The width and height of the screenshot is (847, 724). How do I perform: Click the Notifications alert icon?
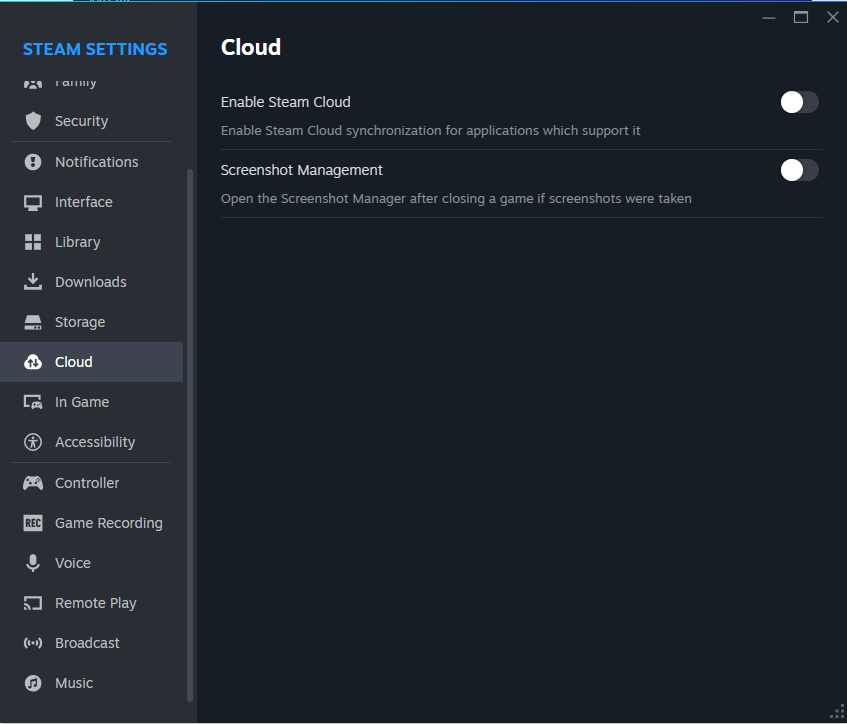pos(33,162)
